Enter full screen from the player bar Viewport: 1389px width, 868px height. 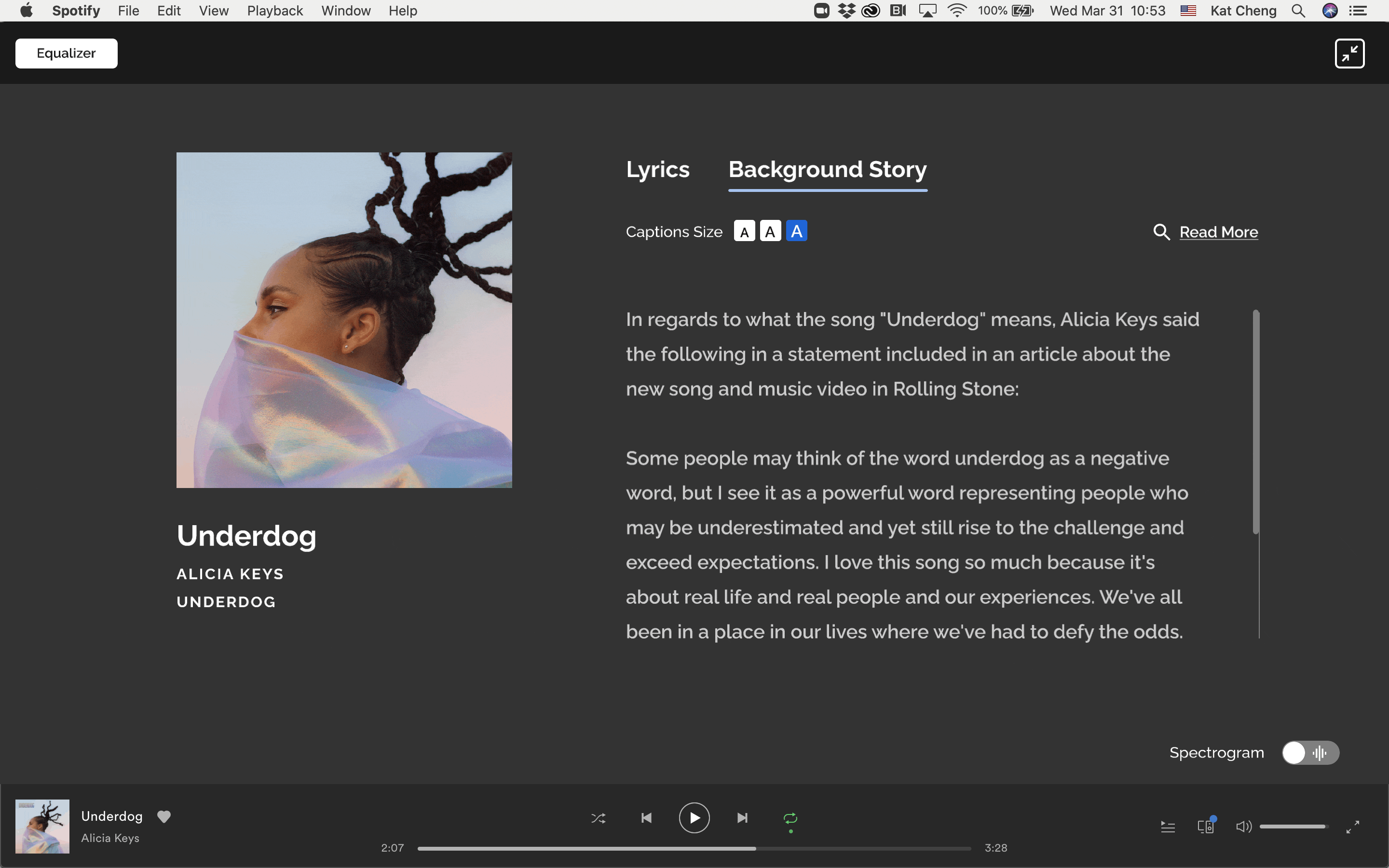(1353, 827)
